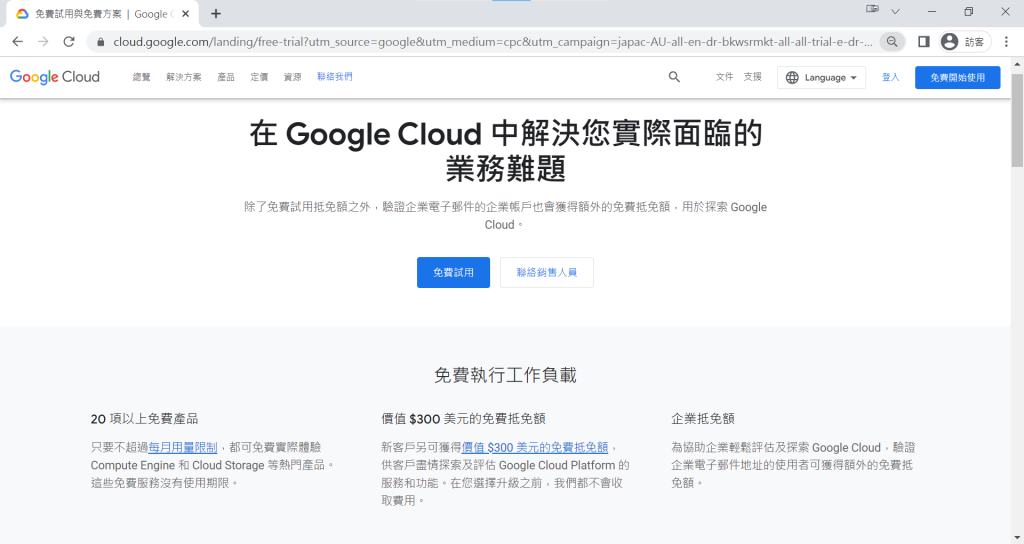This screenshot has height=544, width=1024.
Task: Click the guest profile avatar 訪客
Action: [x=964, y=42]
